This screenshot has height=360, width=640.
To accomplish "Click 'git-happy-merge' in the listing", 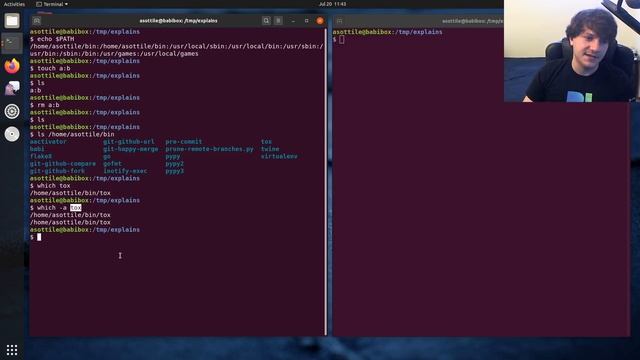I will click(131, 149).
